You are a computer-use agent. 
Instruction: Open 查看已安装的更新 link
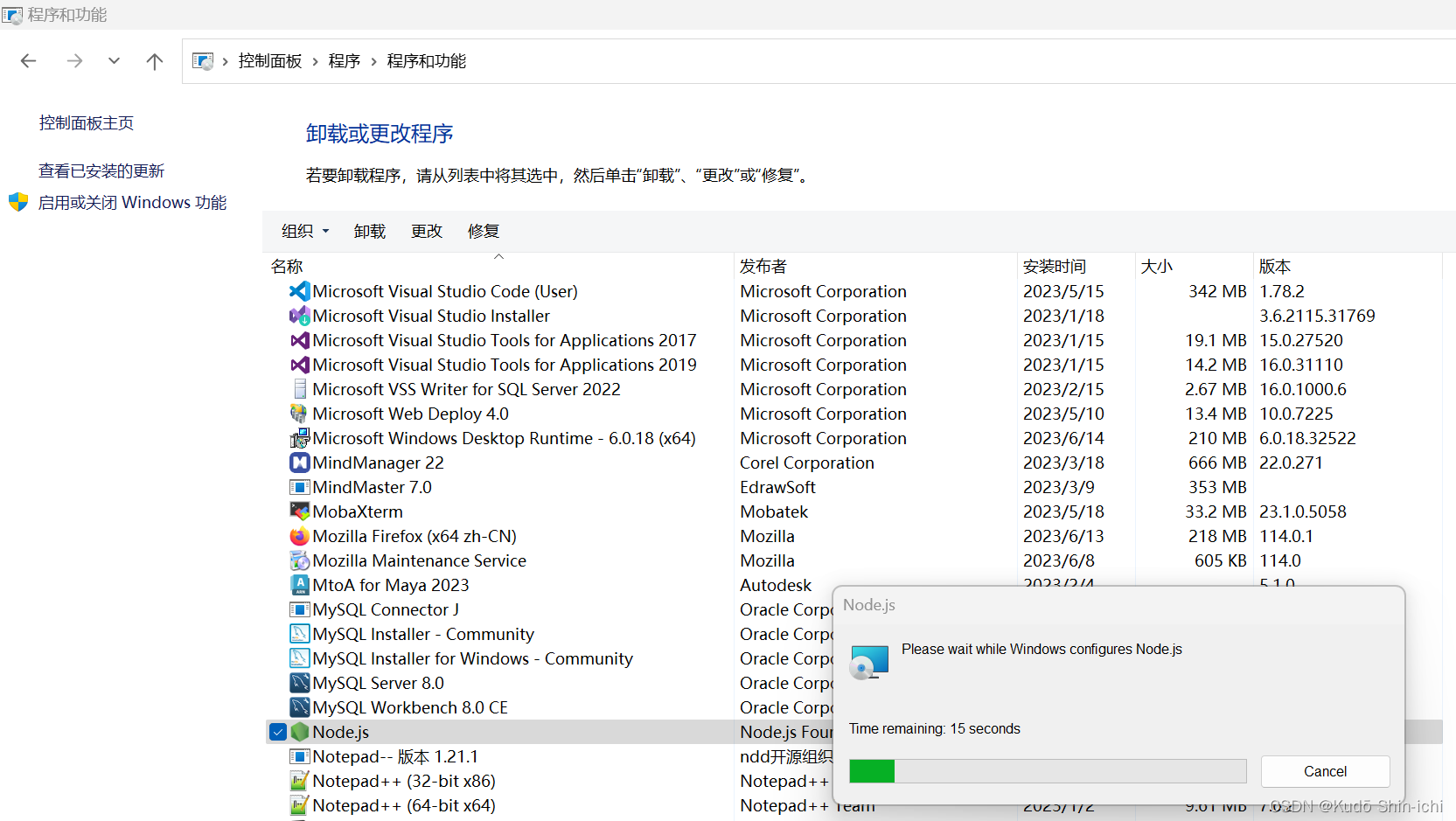(101, 171)
